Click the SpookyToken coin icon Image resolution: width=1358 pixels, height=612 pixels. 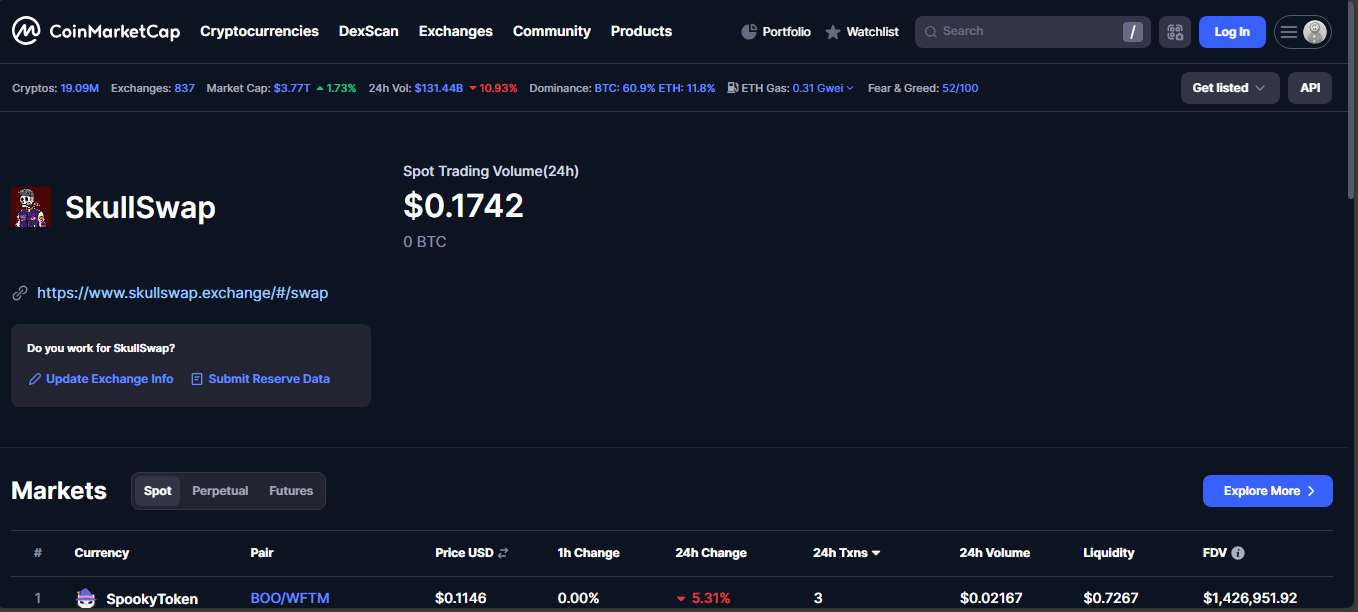click(86, 598)
